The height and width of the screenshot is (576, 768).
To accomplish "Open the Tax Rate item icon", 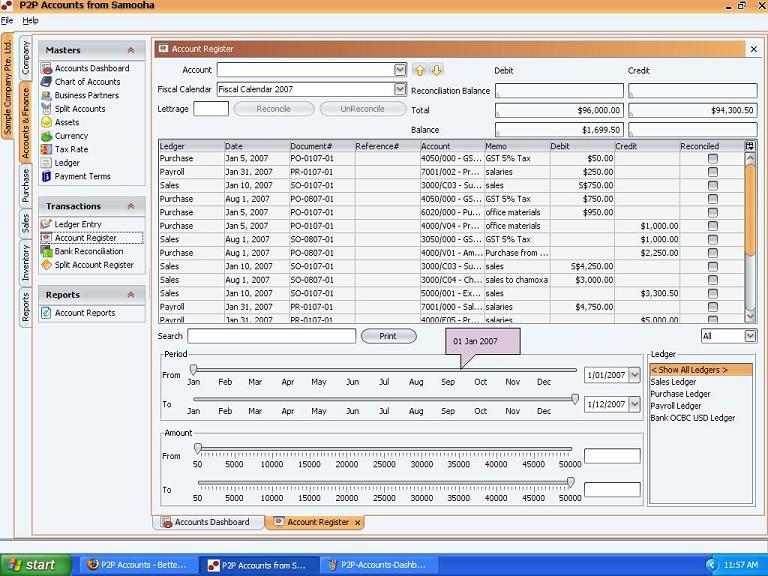I will [x=46, y=149].
